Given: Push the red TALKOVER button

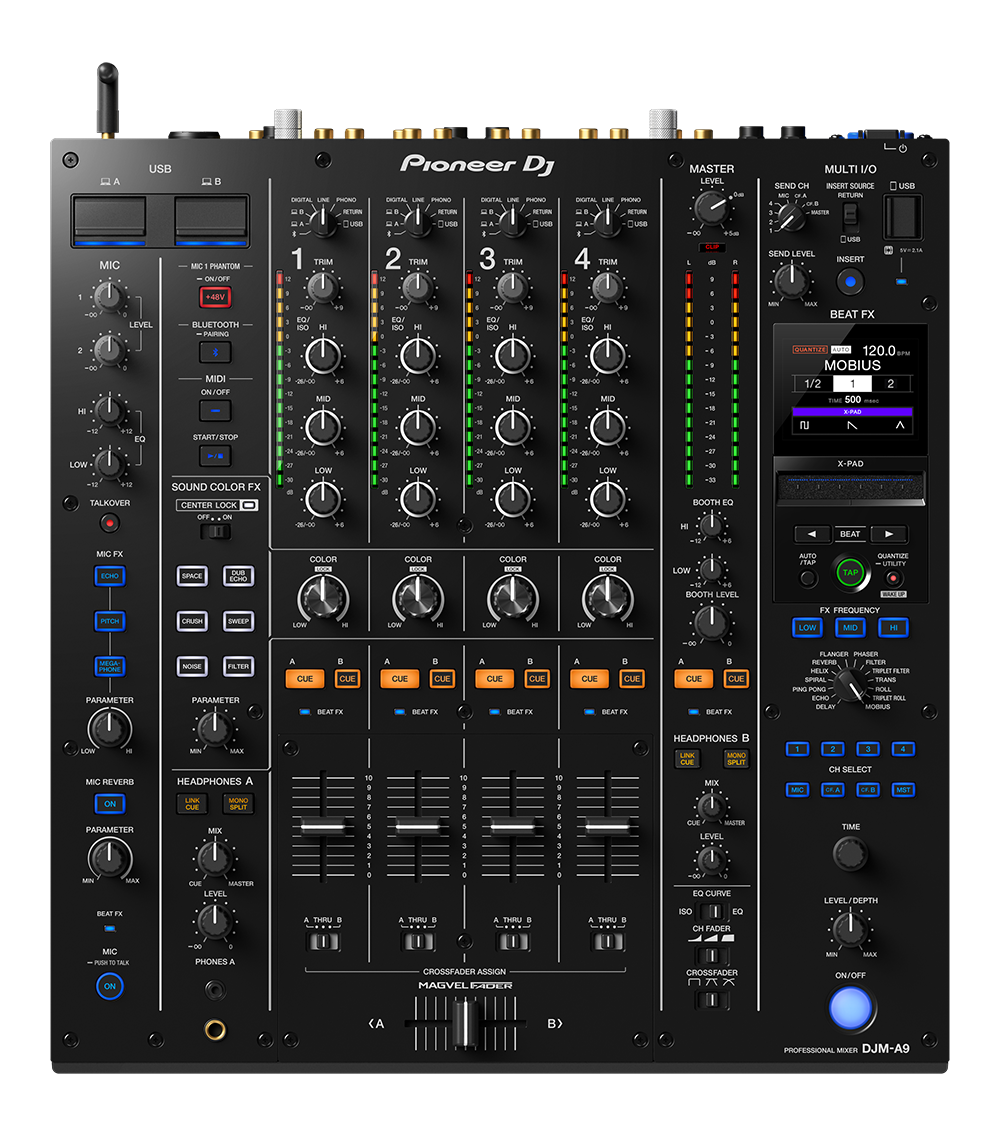Looking at the screenshot, I should click(109, 522).
